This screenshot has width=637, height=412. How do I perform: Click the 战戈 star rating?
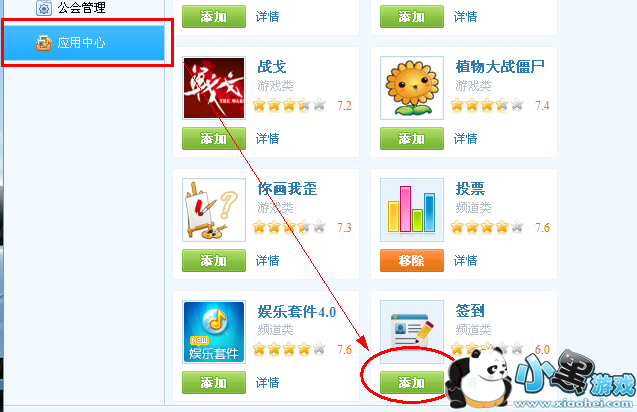pyautogui.click(x=289, y=105)
